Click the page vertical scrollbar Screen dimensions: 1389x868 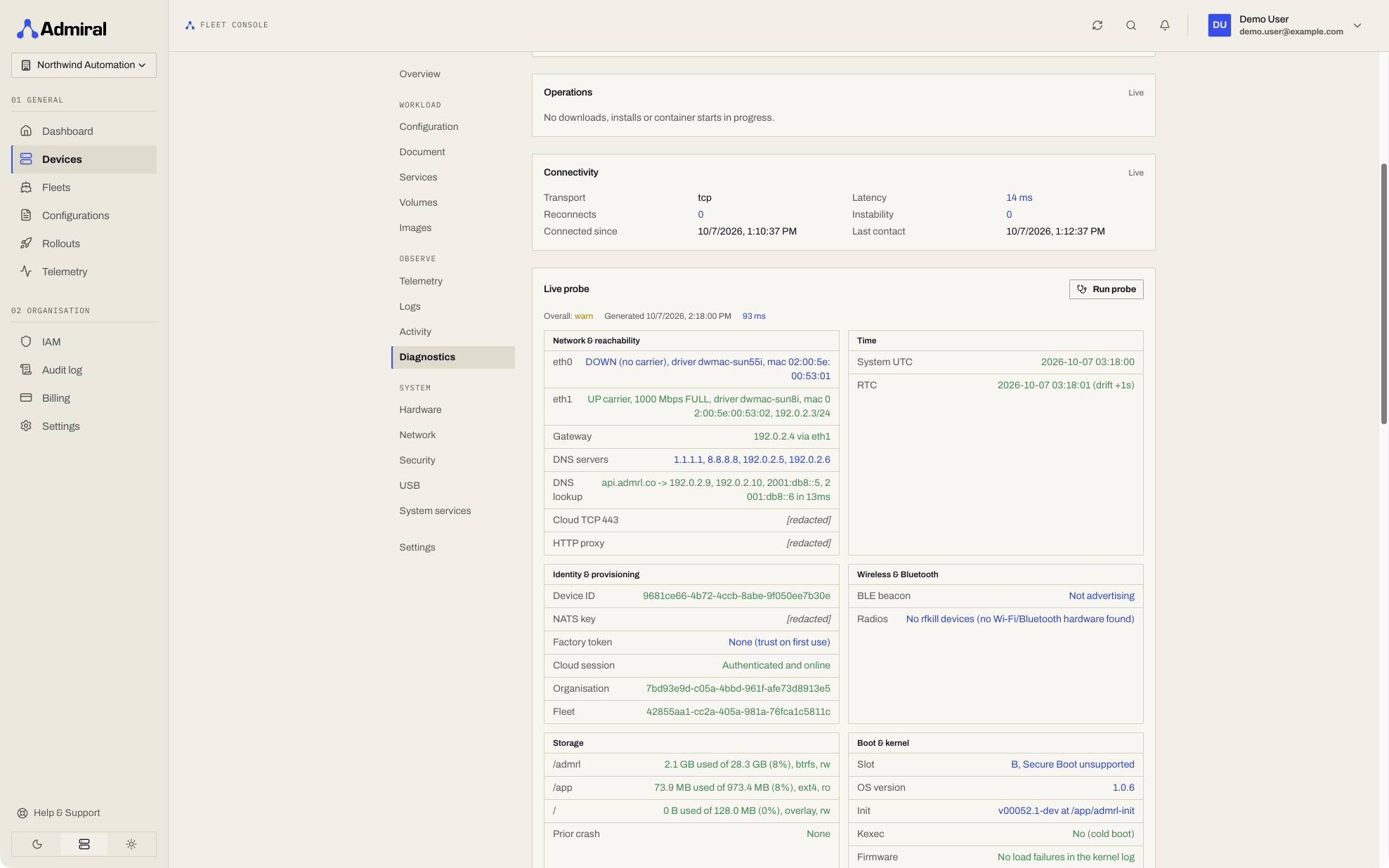(x=1384, y=294)
